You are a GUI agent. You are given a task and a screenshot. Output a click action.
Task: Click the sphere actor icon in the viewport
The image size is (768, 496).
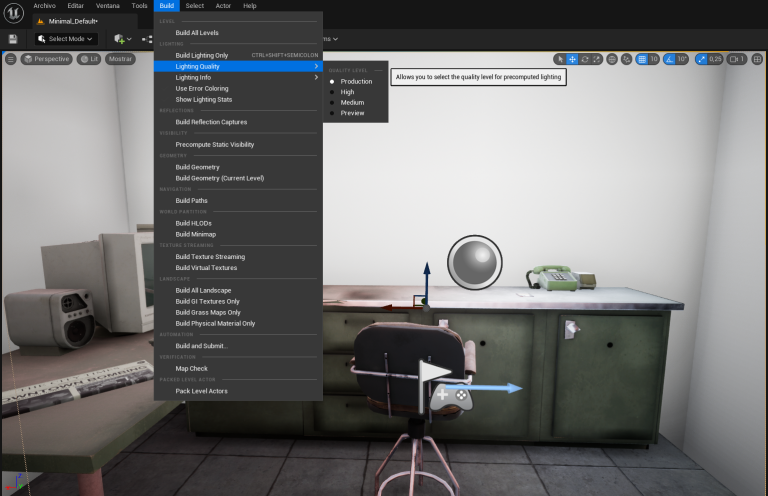pyautogui.click(x=475, y=262)
